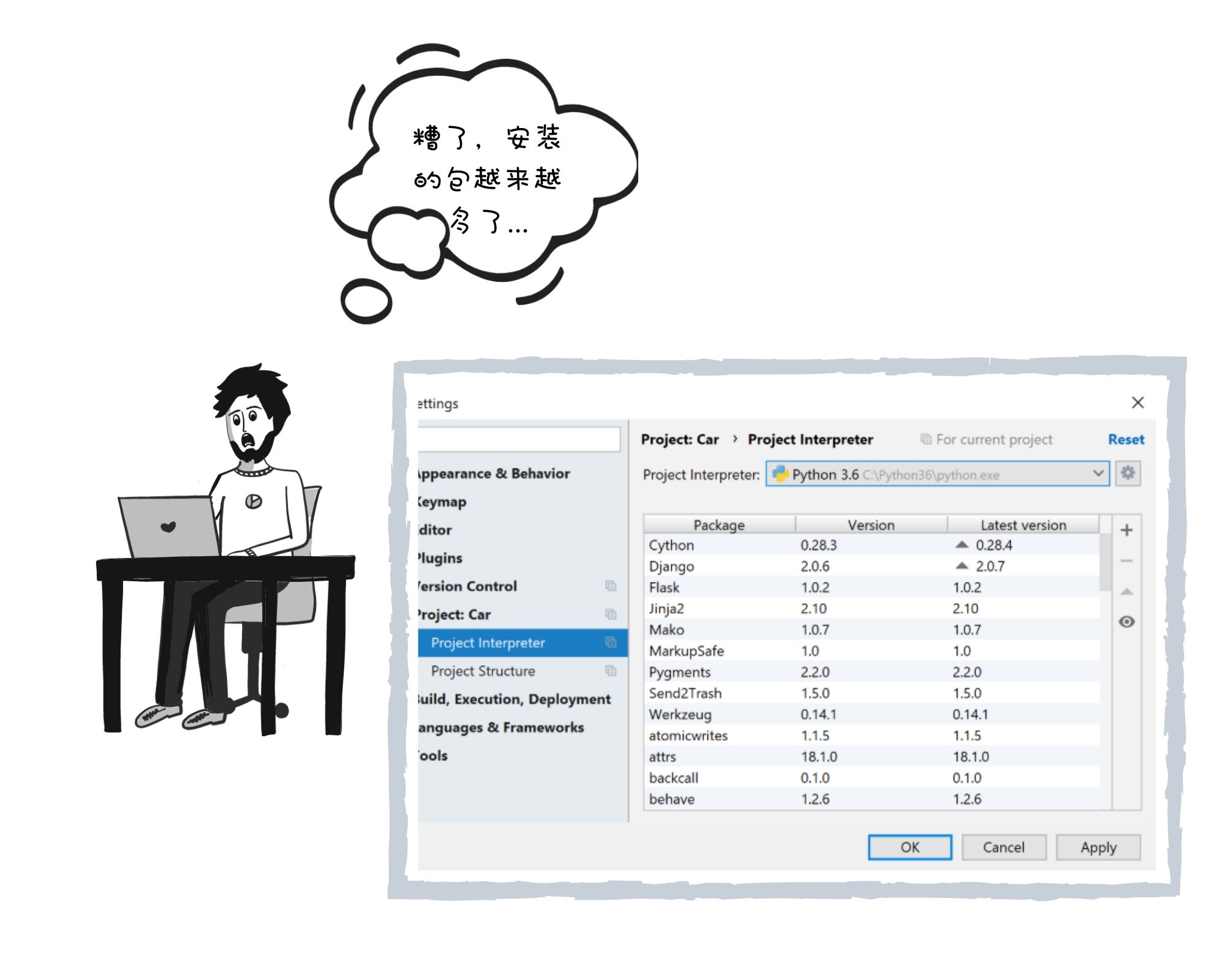
Task: Select the Project Interpreter sidebar item
Action: [x=488, y=643]
